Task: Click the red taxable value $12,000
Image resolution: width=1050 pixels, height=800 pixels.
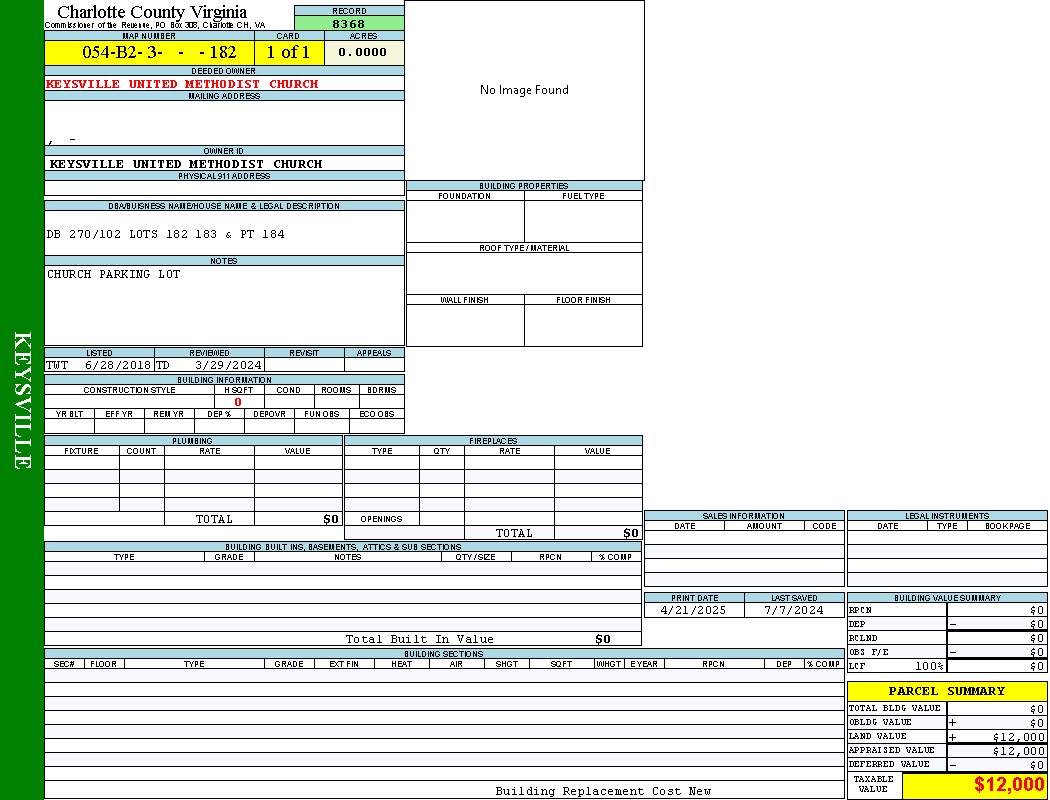Action: [1008, 785]
